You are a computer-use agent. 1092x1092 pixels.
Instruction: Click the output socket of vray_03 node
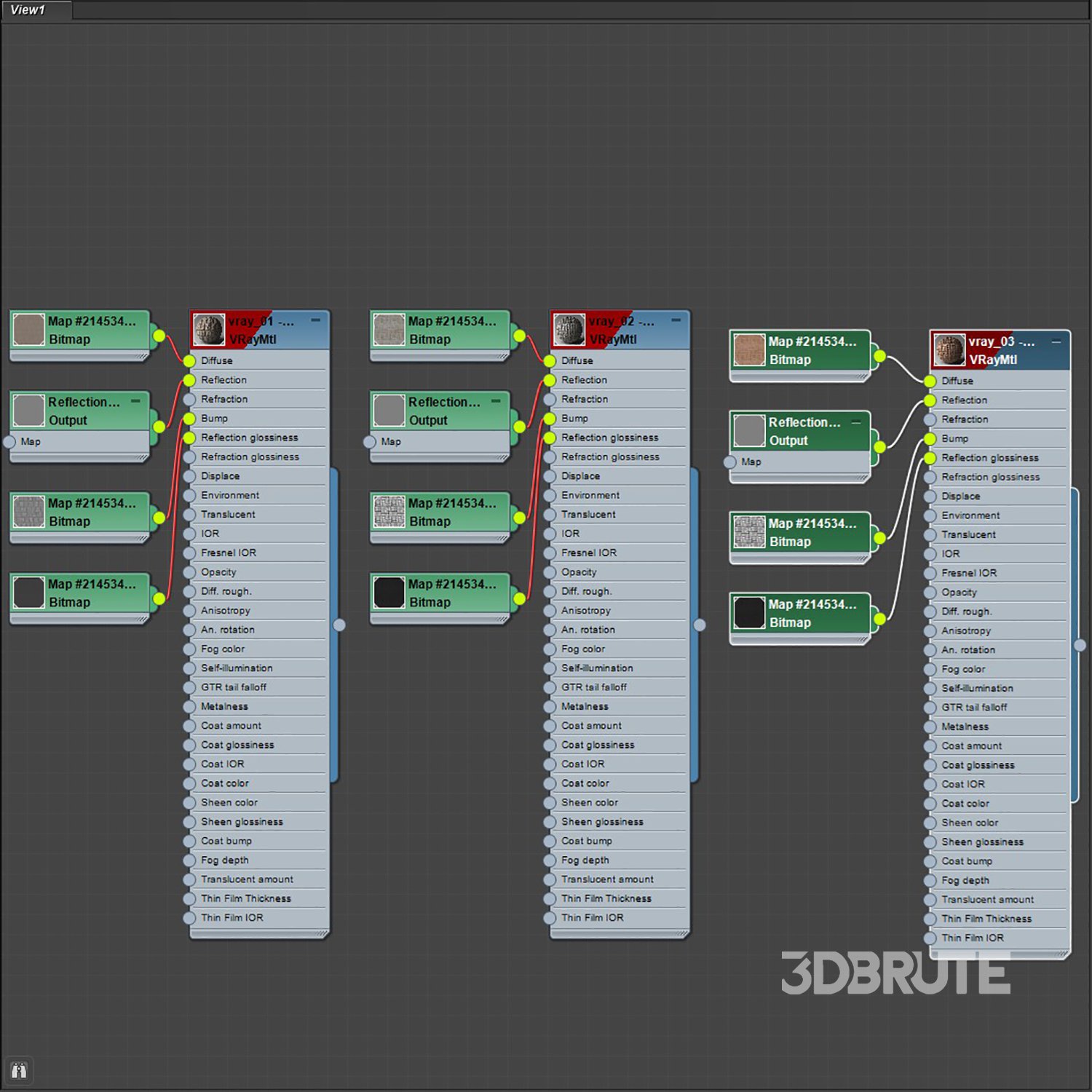click(x=1080, y=645)
